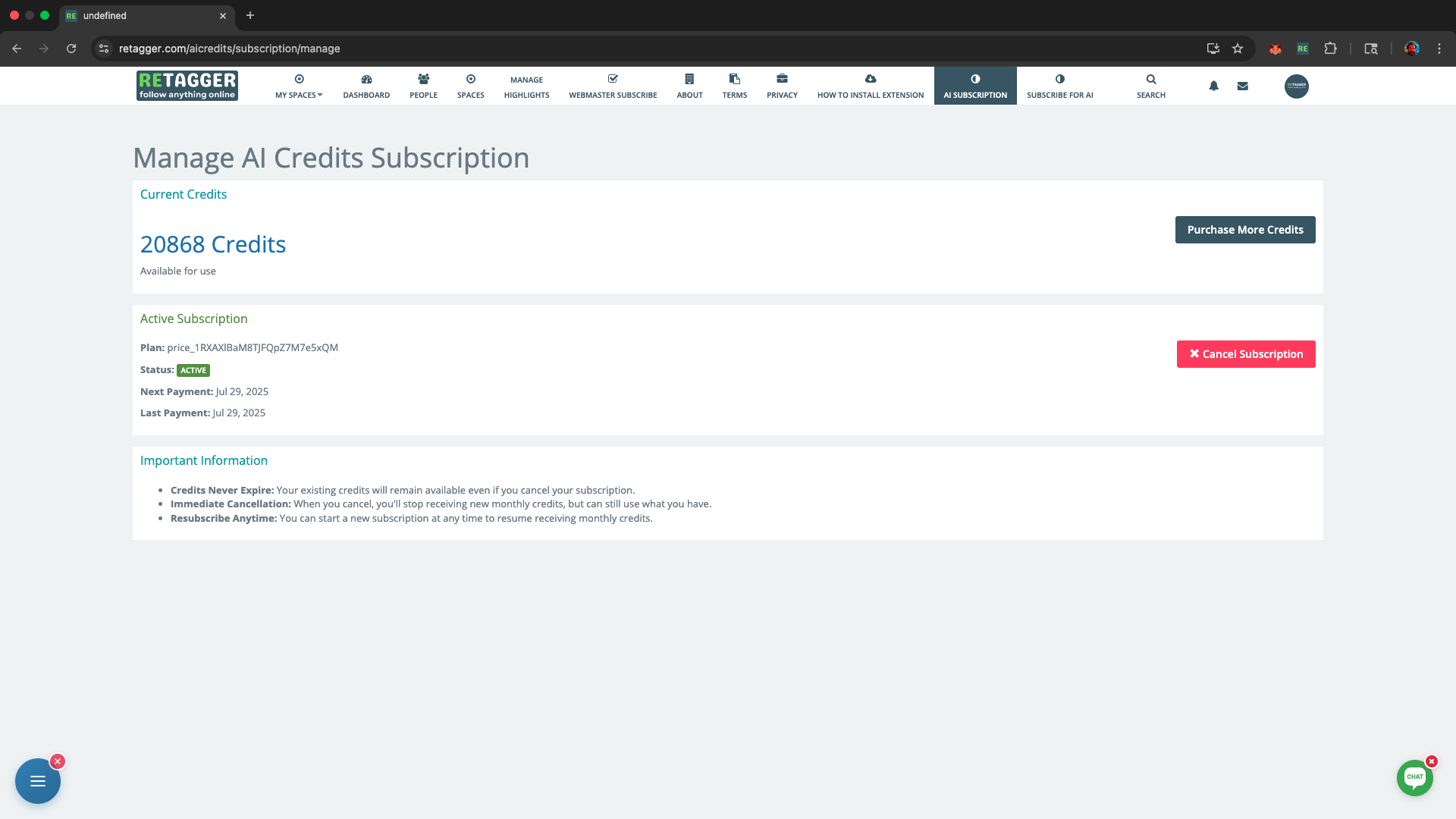
Task: Open the blue hamburger menu button
Action: click(x=38, y=781)
